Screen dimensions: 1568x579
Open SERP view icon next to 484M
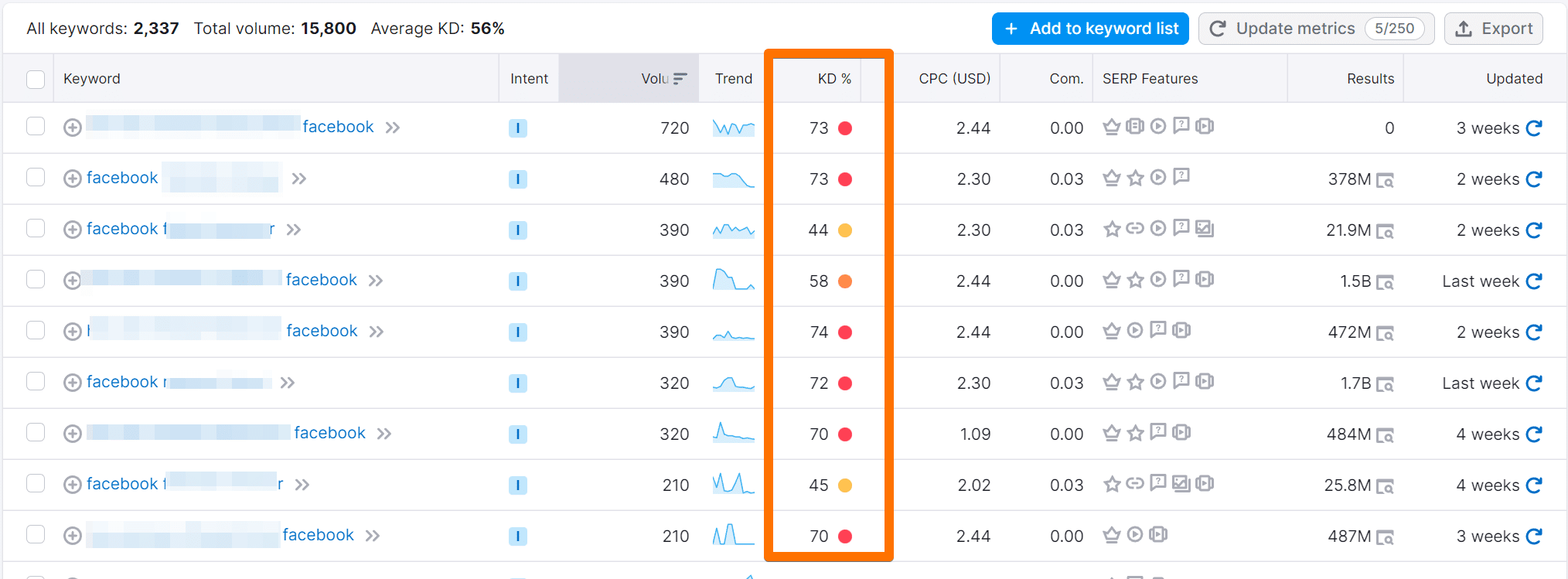click(x=1386, y=435)
